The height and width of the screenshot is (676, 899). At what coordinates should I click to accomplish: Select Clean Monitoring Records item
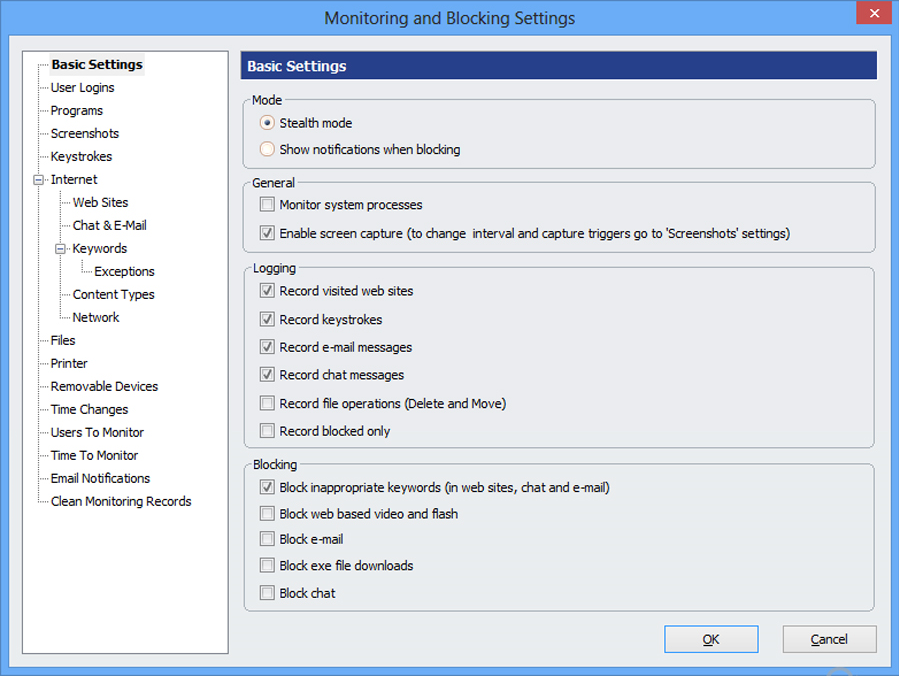pos(121,502)
